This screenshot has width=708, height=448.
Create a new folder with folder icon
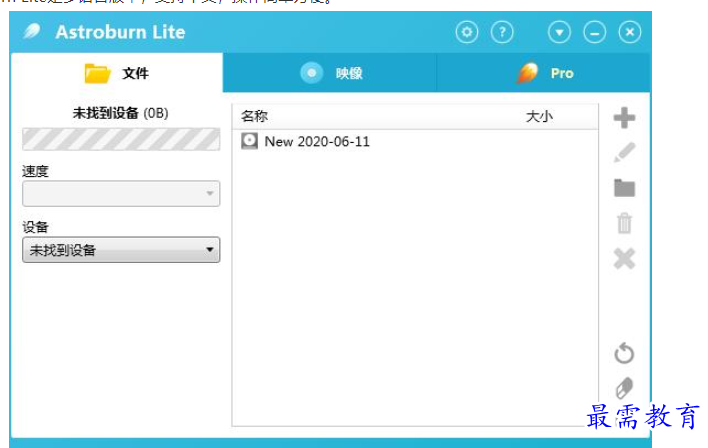pos(624,188)
